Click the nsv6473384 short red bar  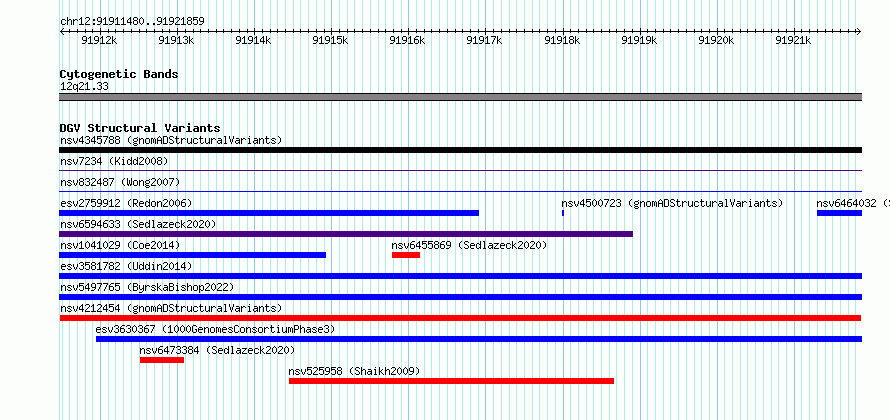coord(162,360)
